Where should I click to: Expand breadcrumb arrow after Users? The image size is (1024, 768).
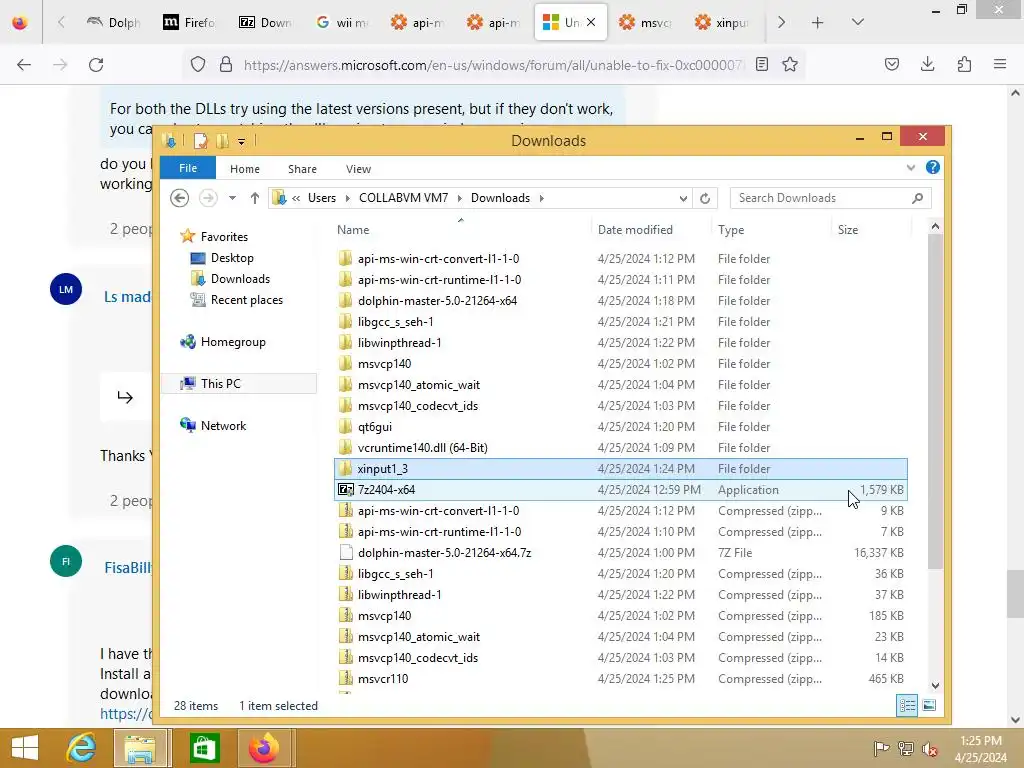347,198
